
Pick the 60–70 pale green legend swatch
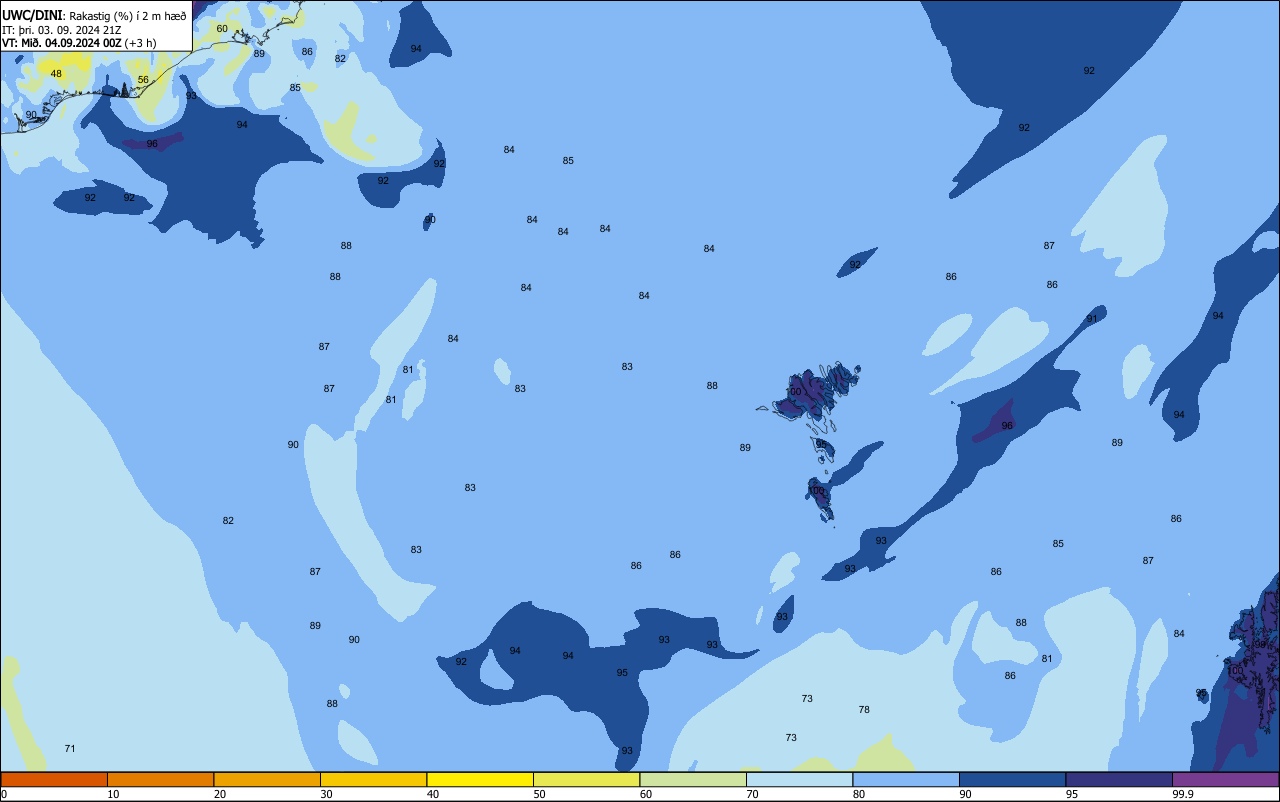click(693, 779)
